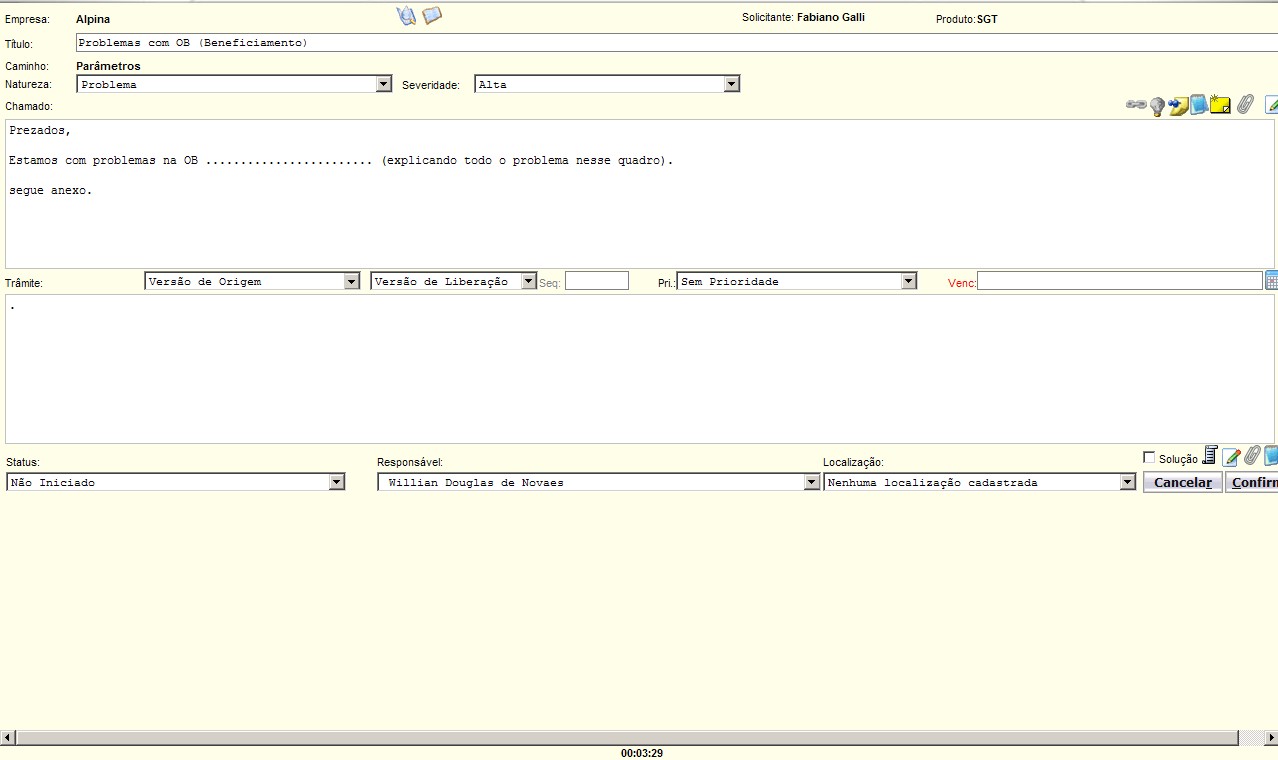This screenshot has width=1278, height=760.
Task: Click the yellow sticky note with star icon
Action: click(x=1220, y=105)
